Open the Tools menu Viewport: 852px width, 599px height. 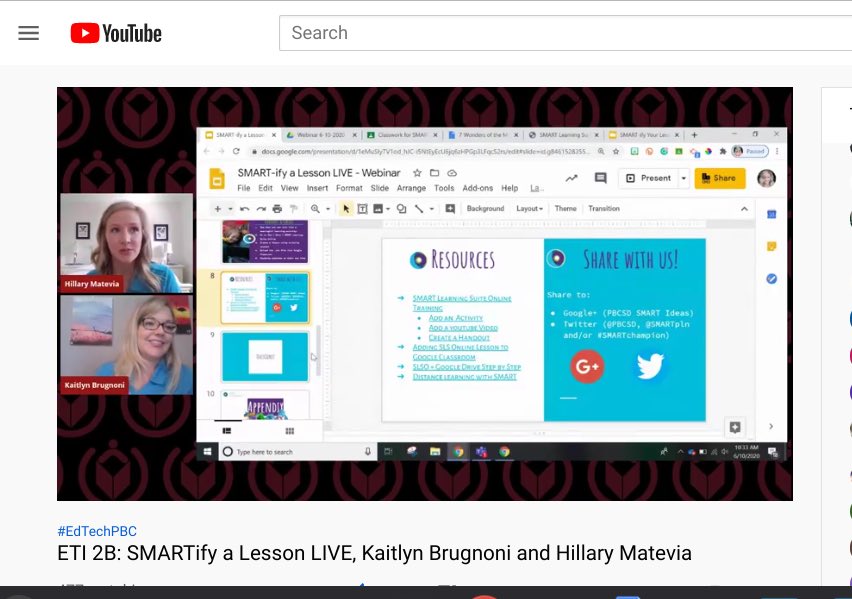(x=444, y=188)
